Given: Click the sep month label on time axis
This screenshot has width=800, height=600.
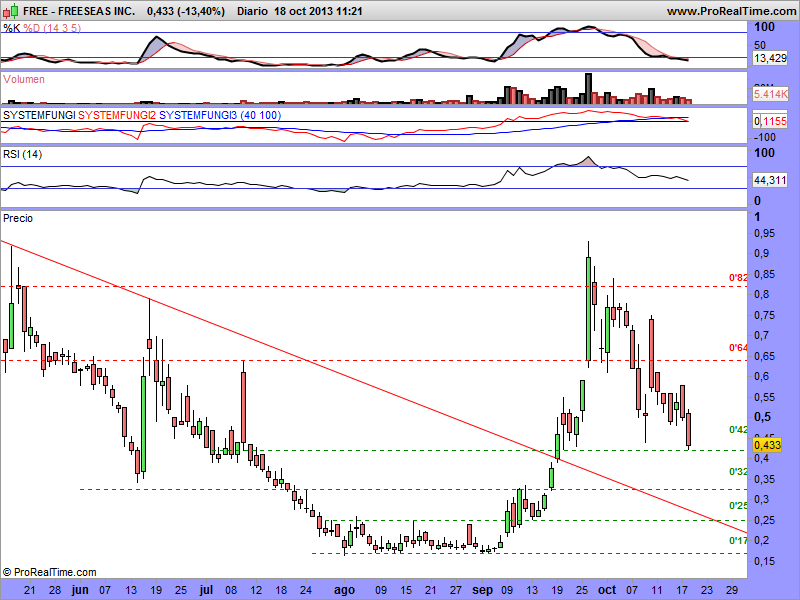Looking at the screenshot, I should coord(482,590).
